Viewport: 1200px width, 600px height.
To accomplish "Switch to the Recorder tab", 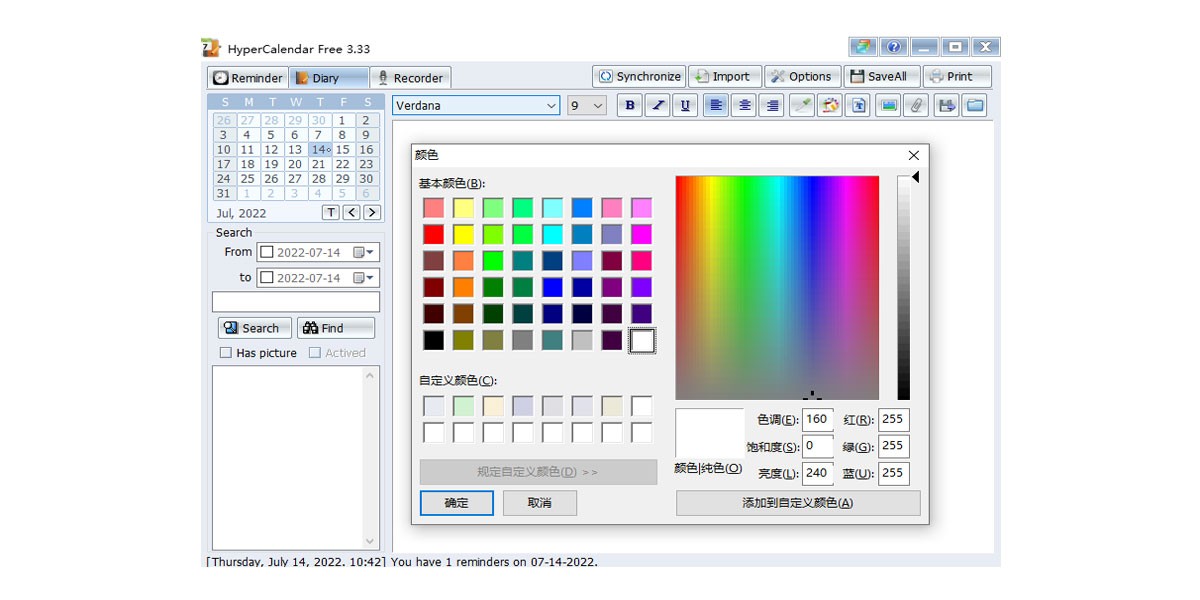I will (410, 78).
